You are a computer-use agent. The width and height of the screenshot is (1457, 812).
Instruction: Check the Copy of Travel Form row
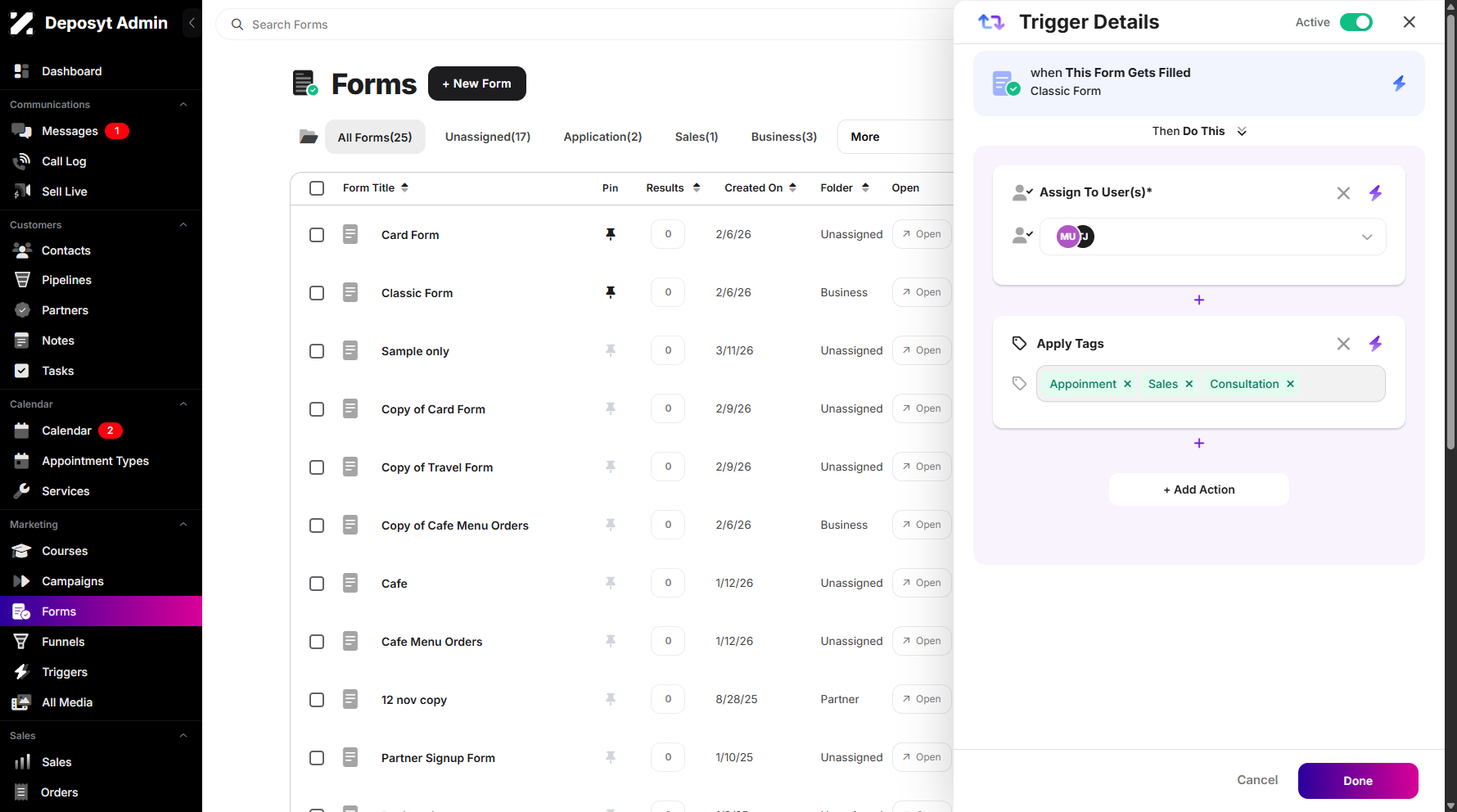coord(317,467)
